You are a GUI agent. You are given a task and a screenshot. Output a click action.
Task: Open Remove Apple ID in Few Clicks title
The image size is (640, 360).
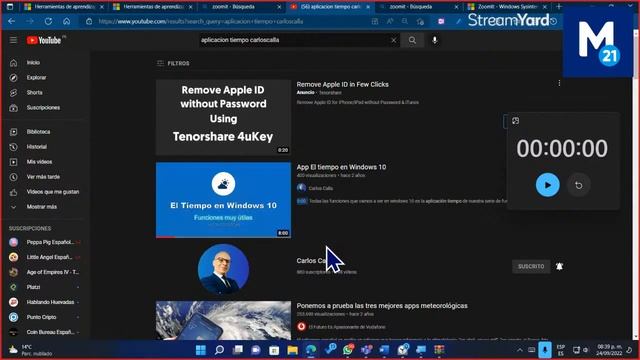pyautogui.click(x=342, y=84)
